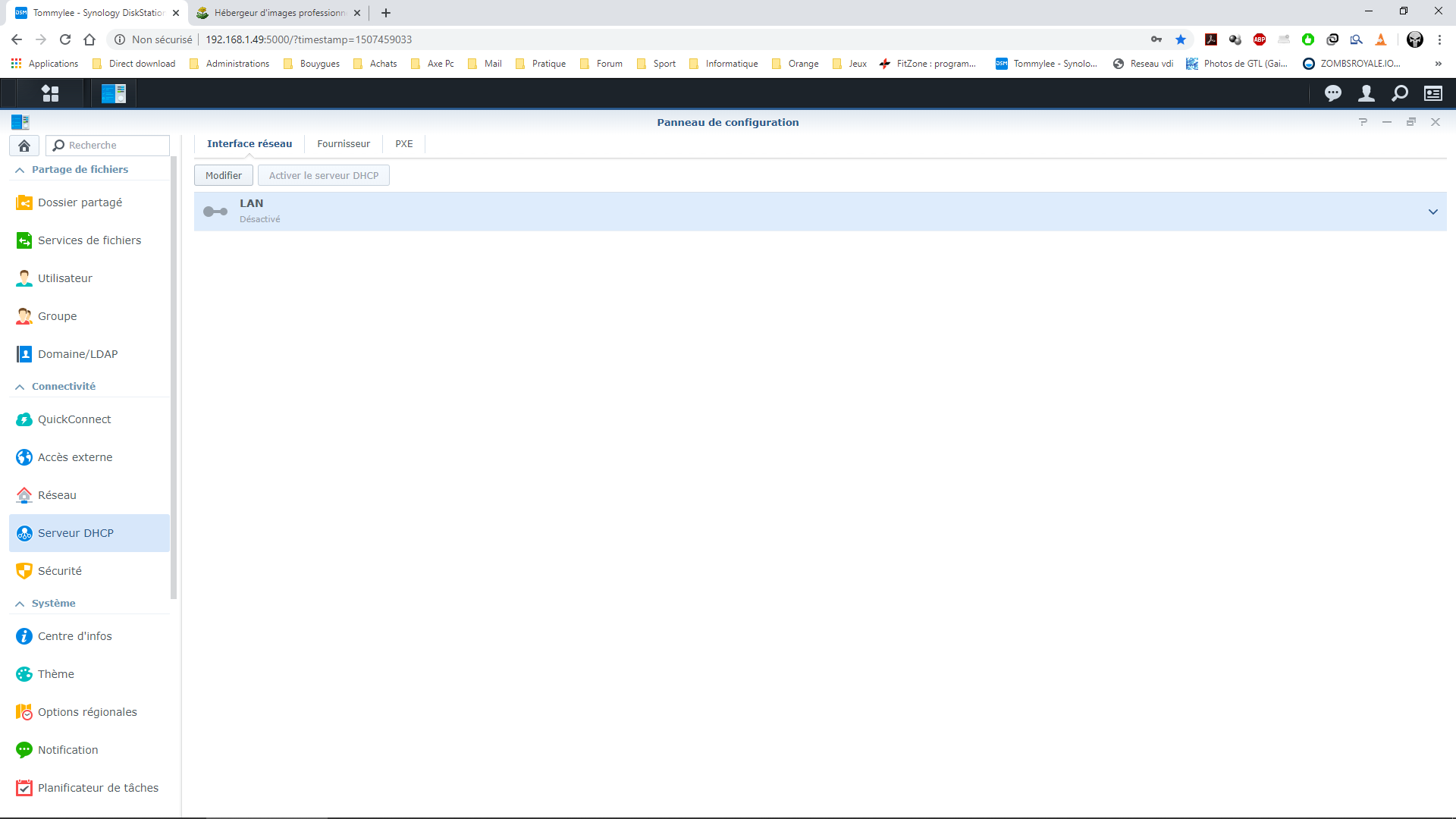Click the control panel home icon
The image size is (1456, 819).
(x=24, y=146)
